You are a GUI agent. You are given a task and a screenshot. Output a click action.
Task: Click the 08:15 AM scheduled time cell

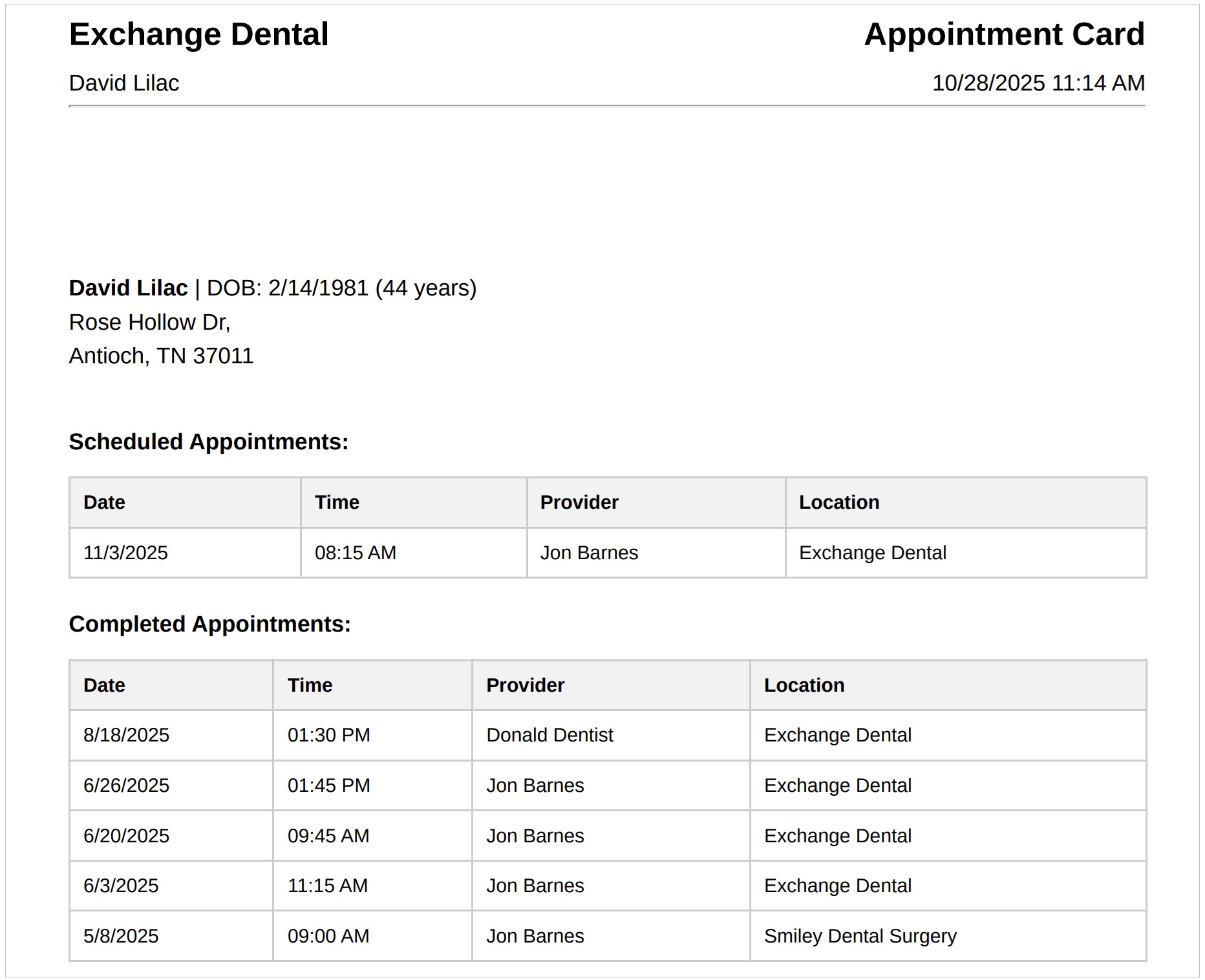point(355,553)
